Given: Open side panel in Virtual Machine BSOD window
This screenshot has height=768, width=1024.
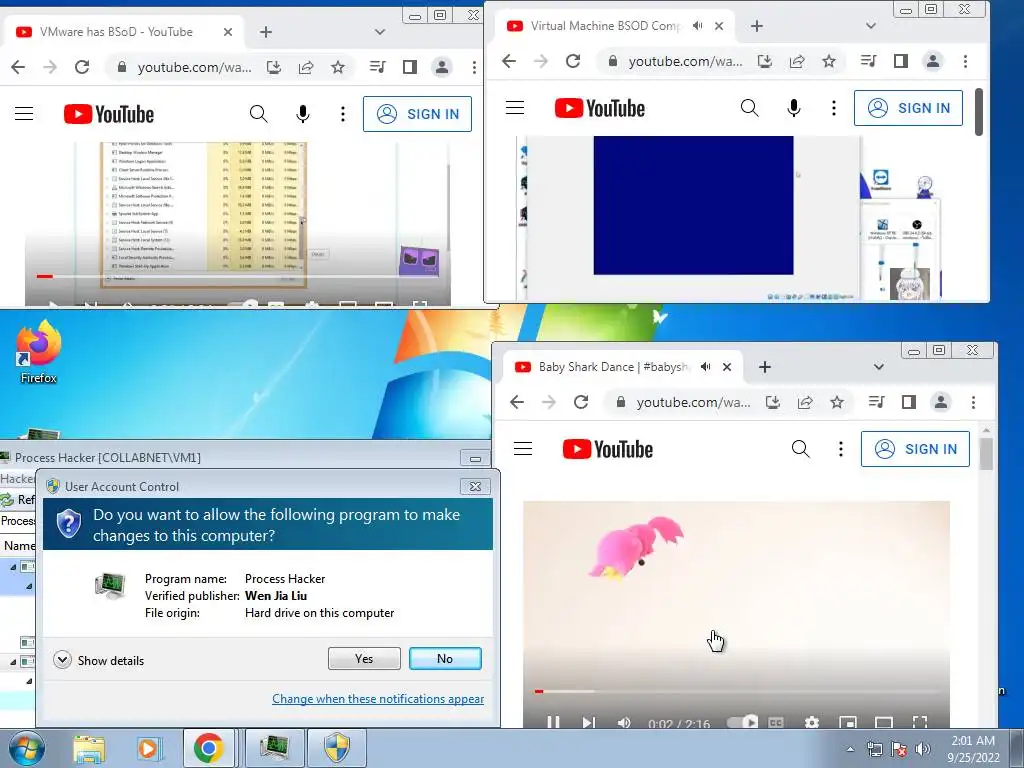Looking at the screenshot, I should coord(901,61).
